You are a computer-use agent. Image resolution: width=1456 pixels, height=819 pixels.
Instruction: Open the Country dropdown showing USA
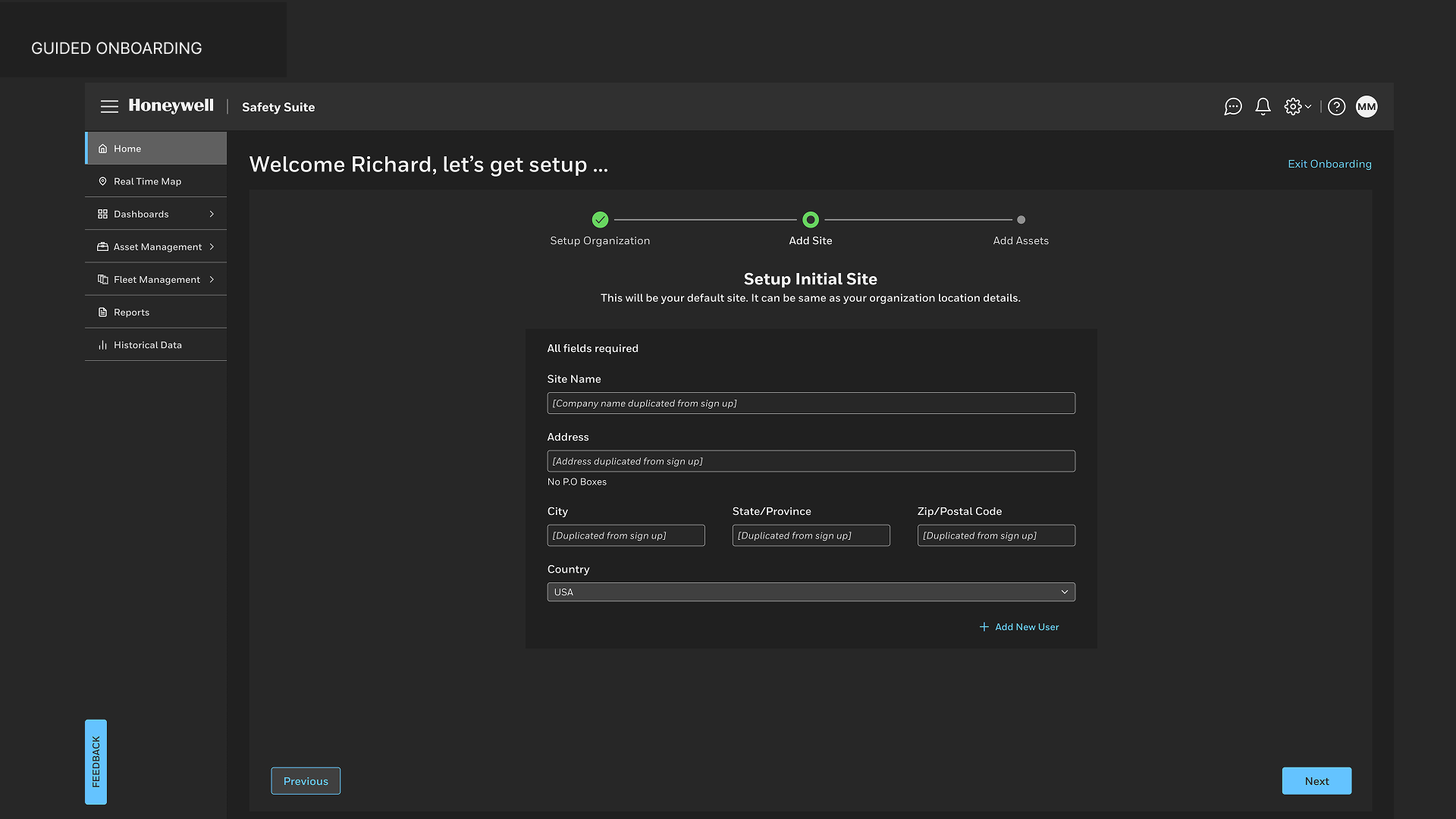click(x=811, y=592)
